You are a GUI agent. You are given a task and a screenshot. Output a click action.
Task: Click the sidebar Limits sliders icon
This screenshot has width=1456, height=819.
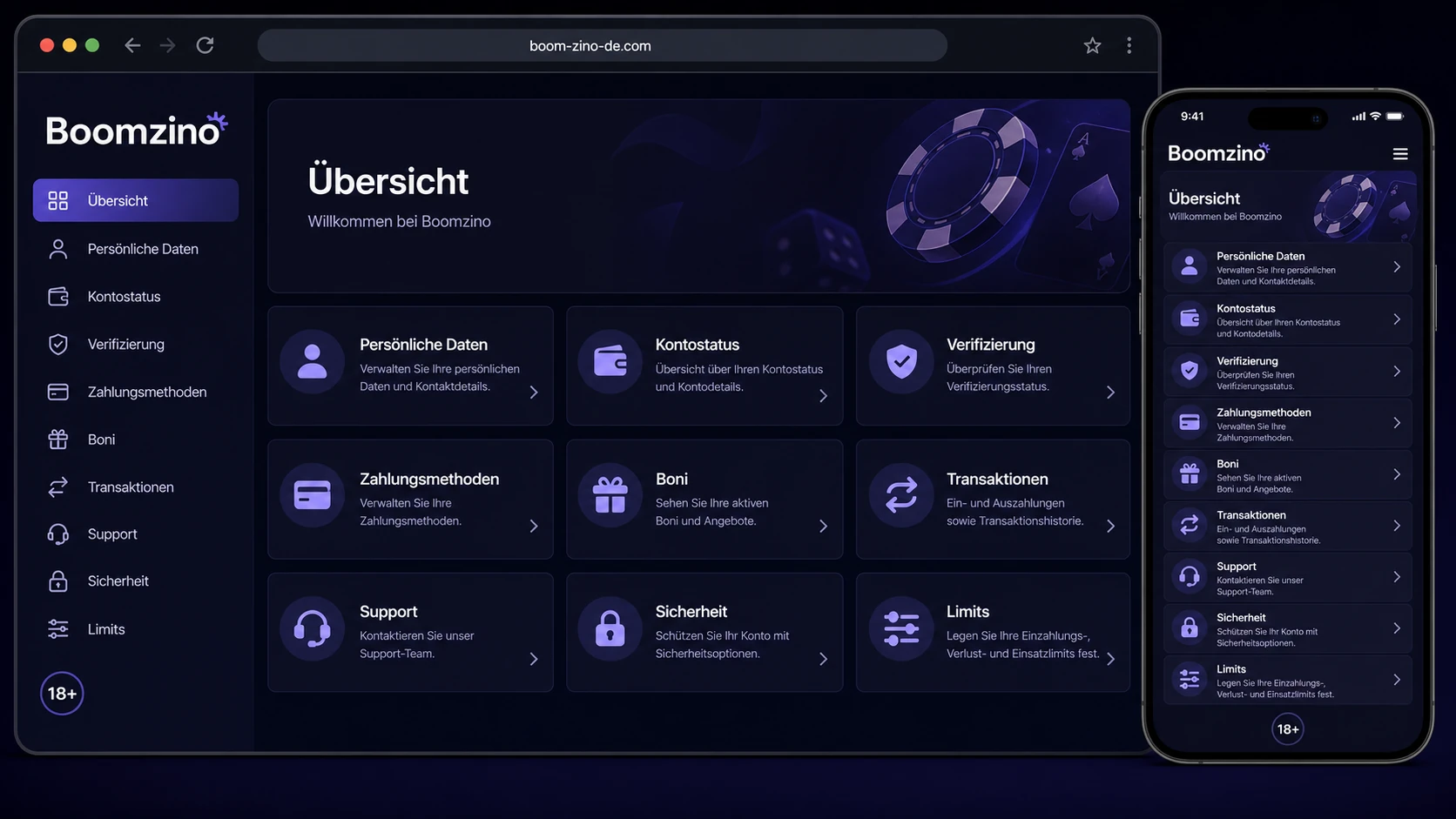point(58,628)
